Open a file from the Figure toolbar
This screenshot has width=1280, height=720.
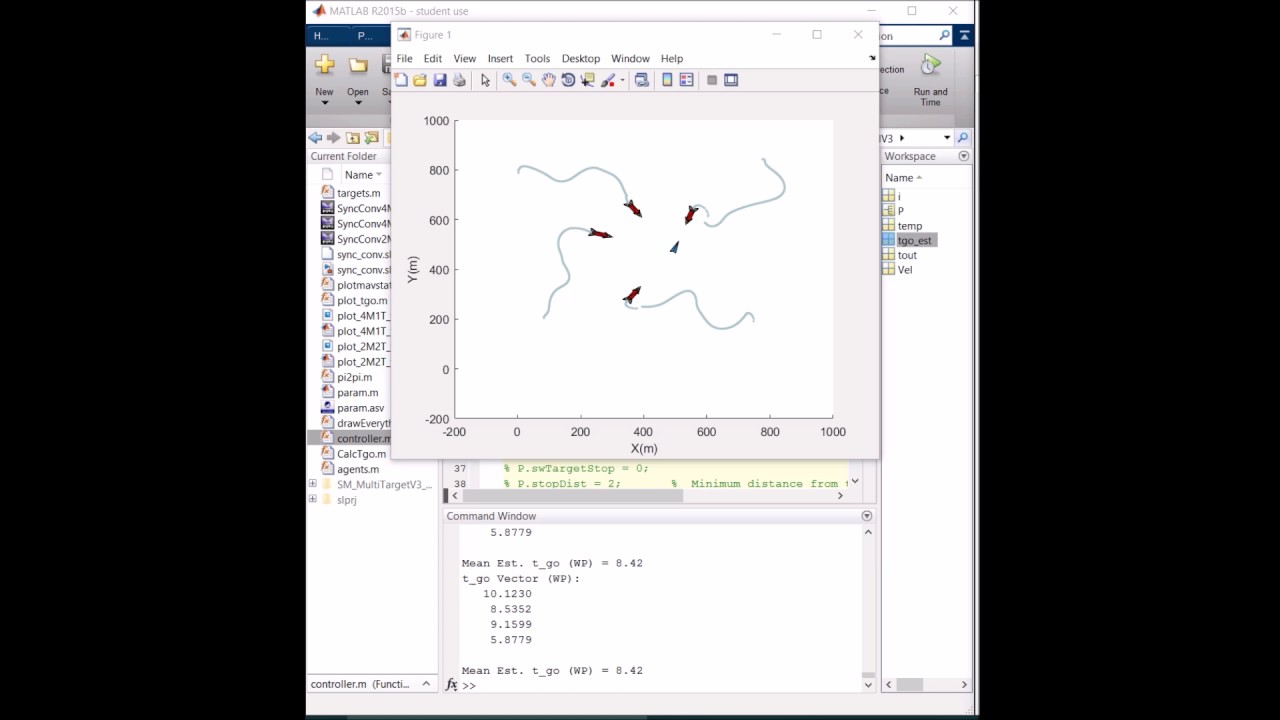click(420, 80)
